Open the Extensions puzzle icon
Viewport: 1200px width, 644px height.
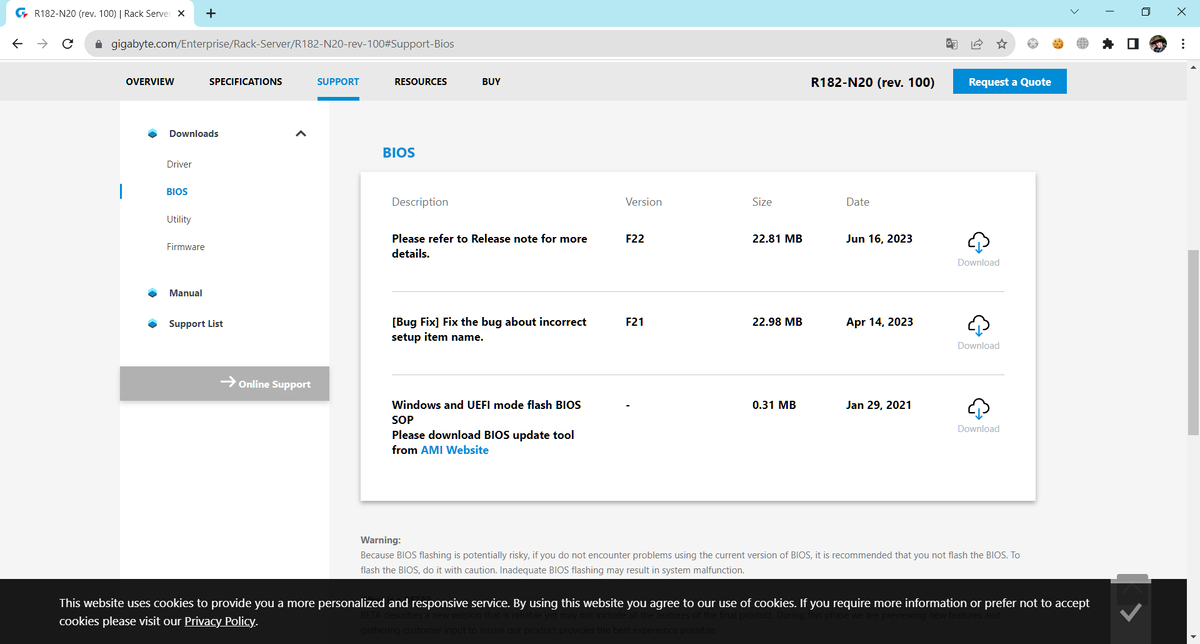(x=1108, y=44)
